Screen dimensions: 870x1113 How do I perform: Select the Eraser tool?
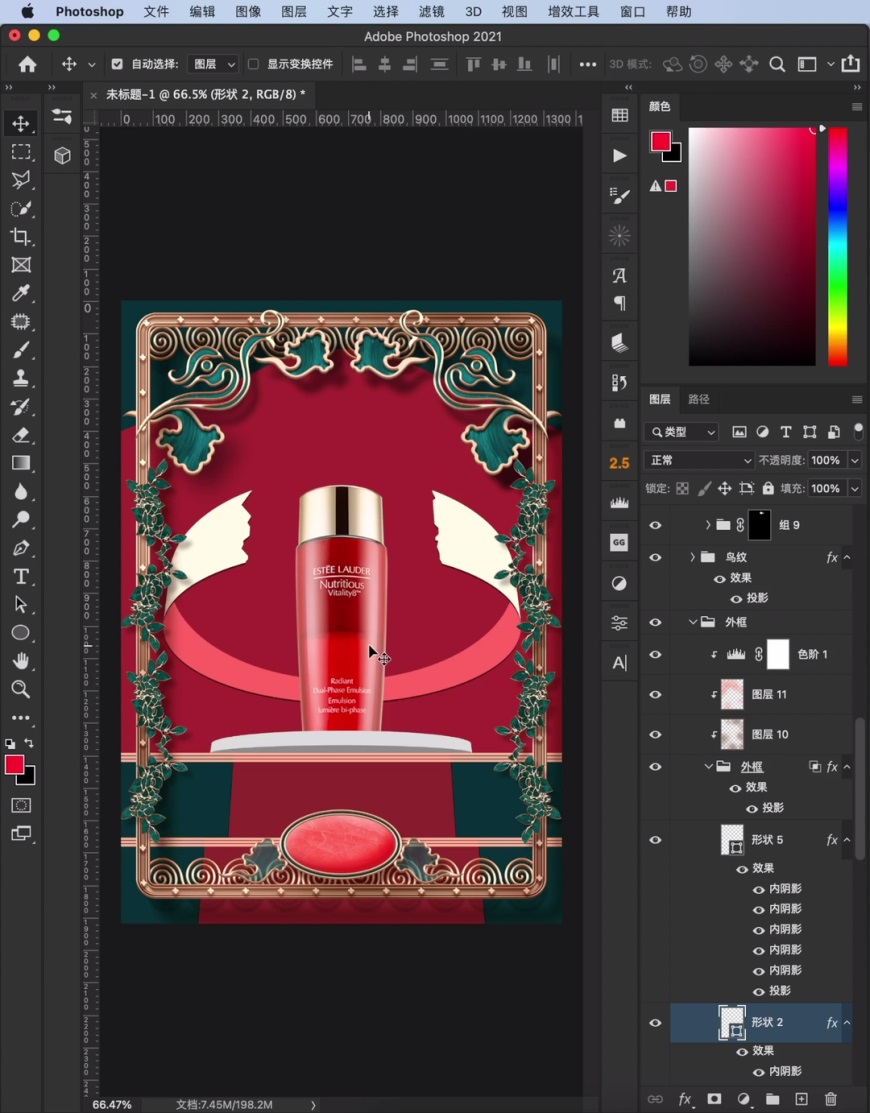coord(21,435)
